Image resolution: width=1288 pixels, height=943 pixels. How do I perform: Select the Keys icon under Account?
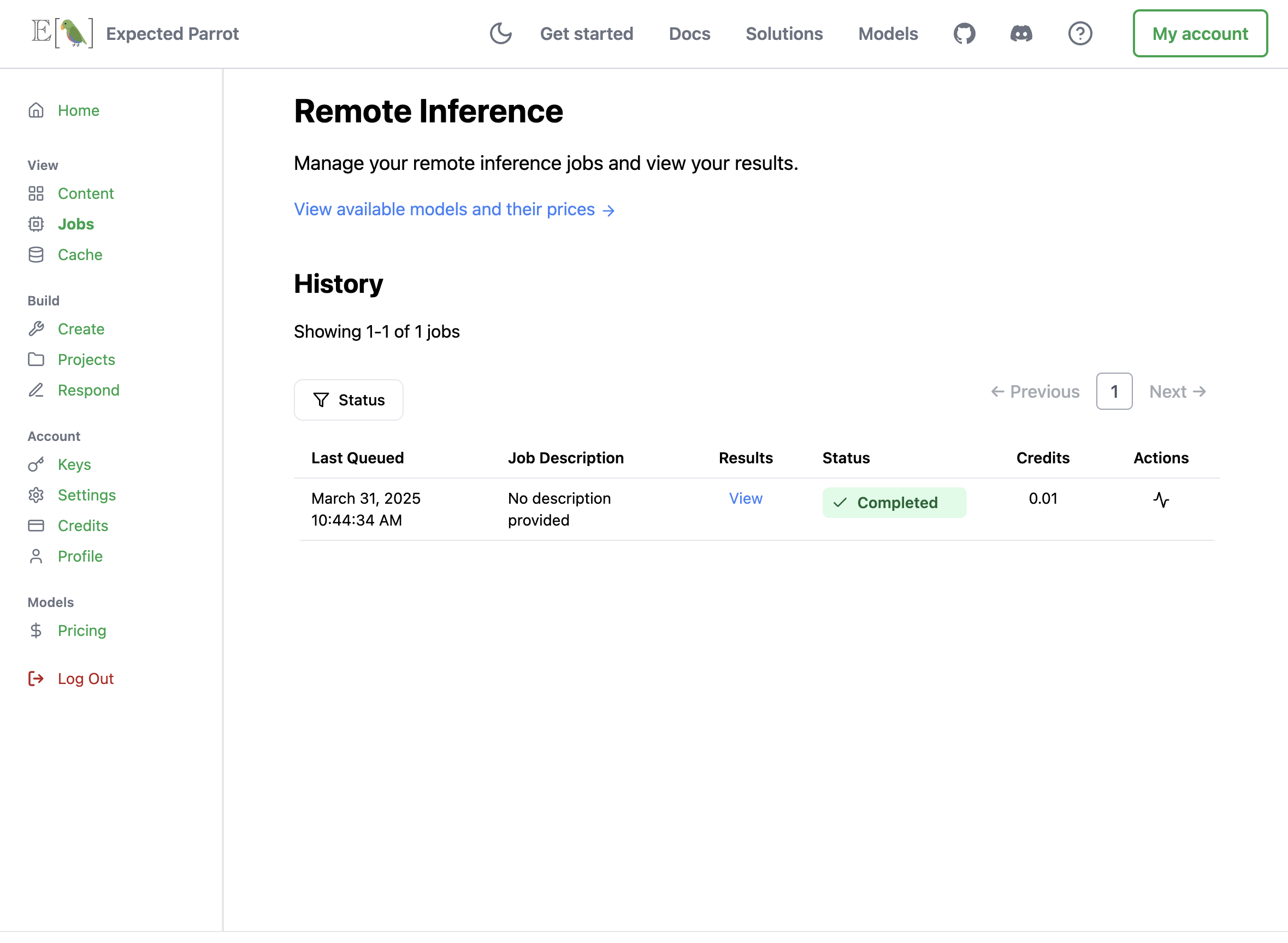36,464
